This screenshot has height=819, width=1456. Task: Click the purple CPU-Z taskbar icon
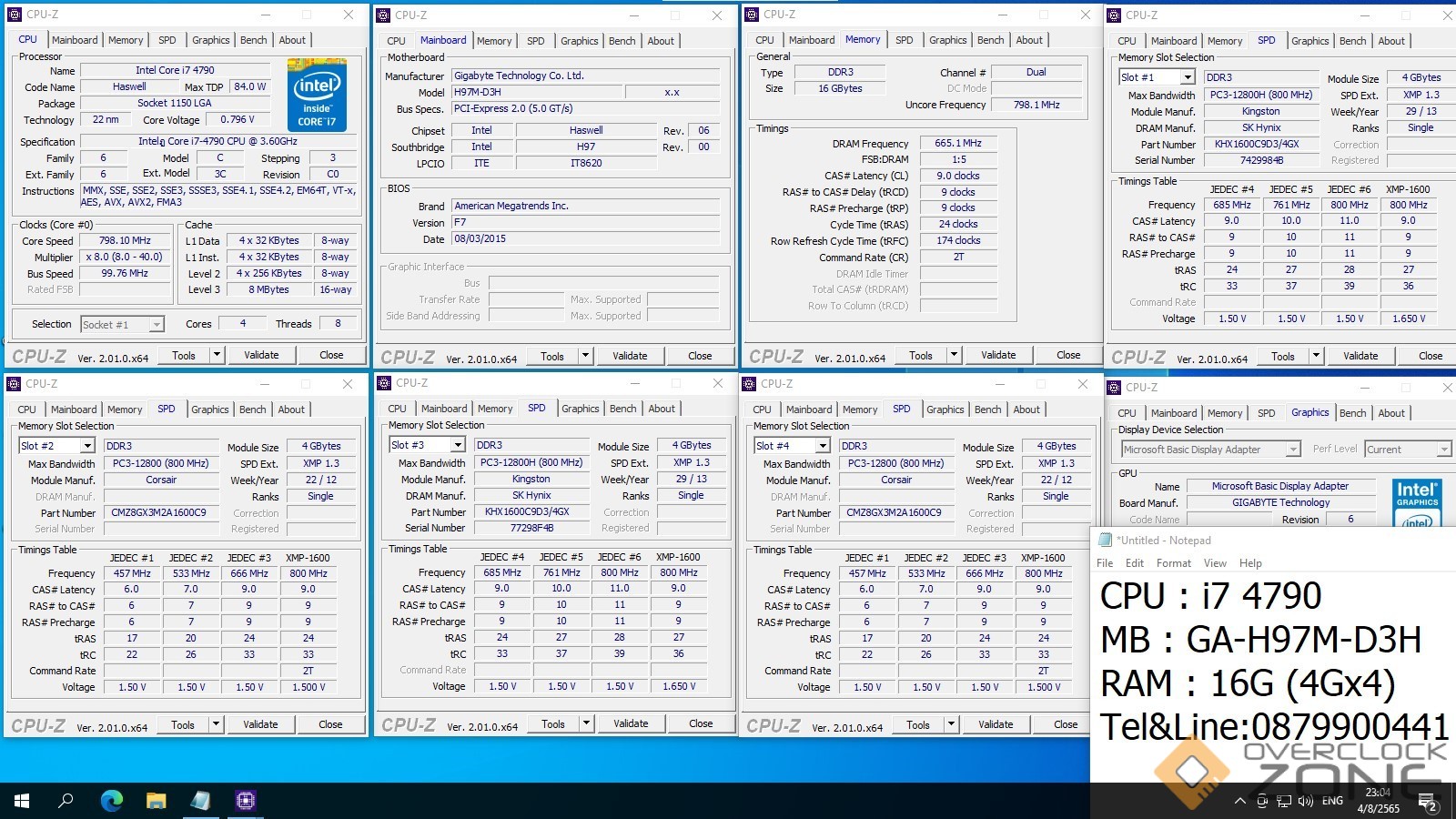point(245,801)
